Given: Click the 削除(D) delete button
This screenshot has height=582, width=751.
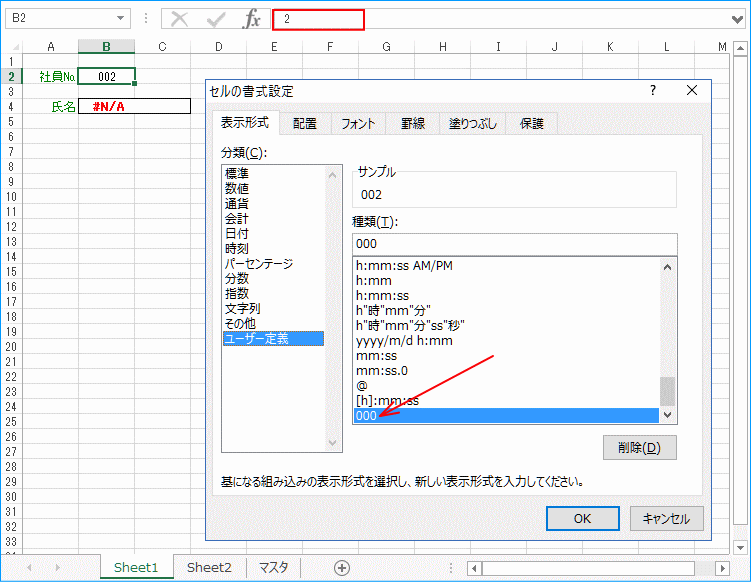Looking at the screenshot, I should click(640, 447).
